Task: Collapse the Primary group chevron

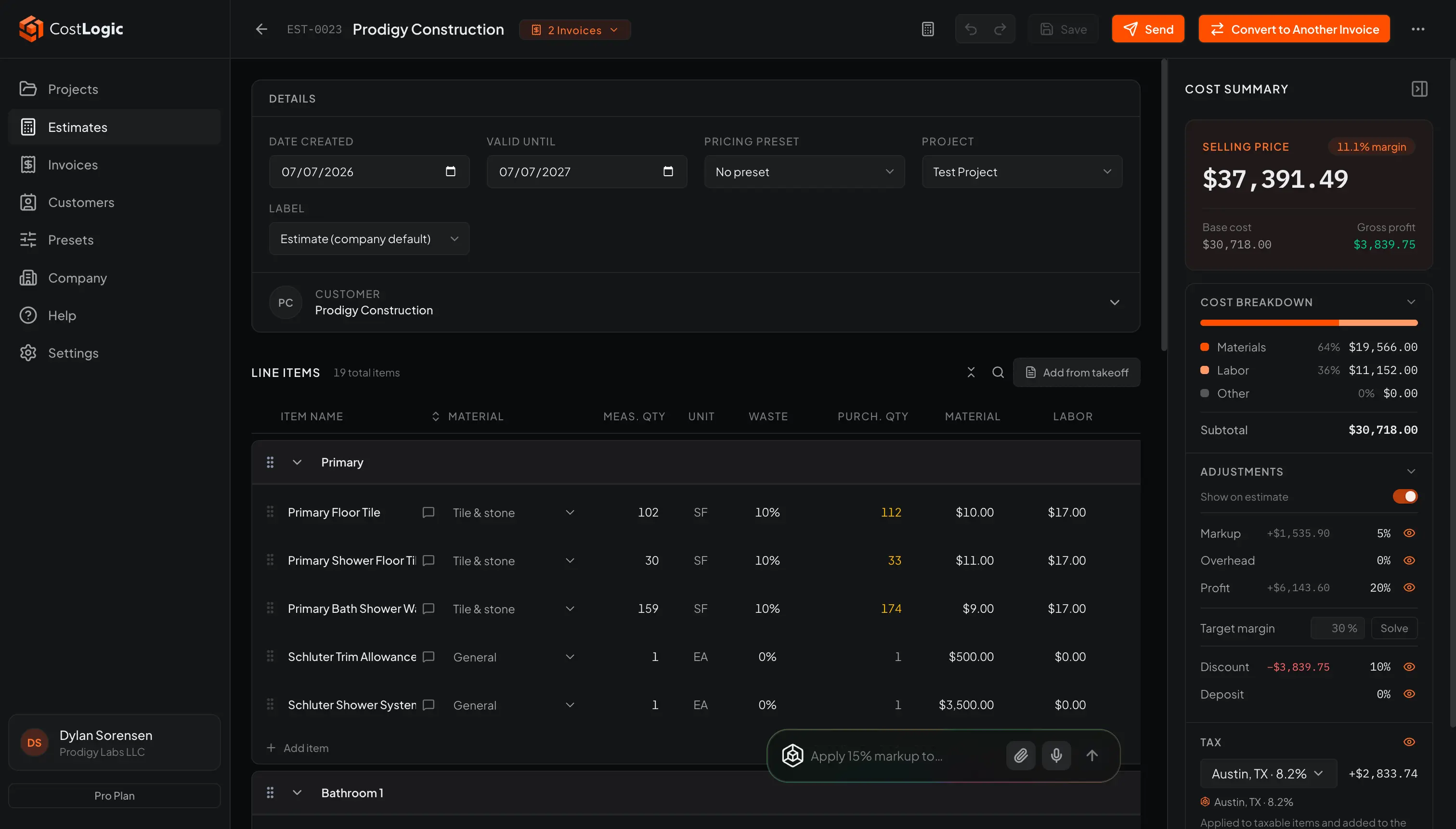Action: pos(297,462)
